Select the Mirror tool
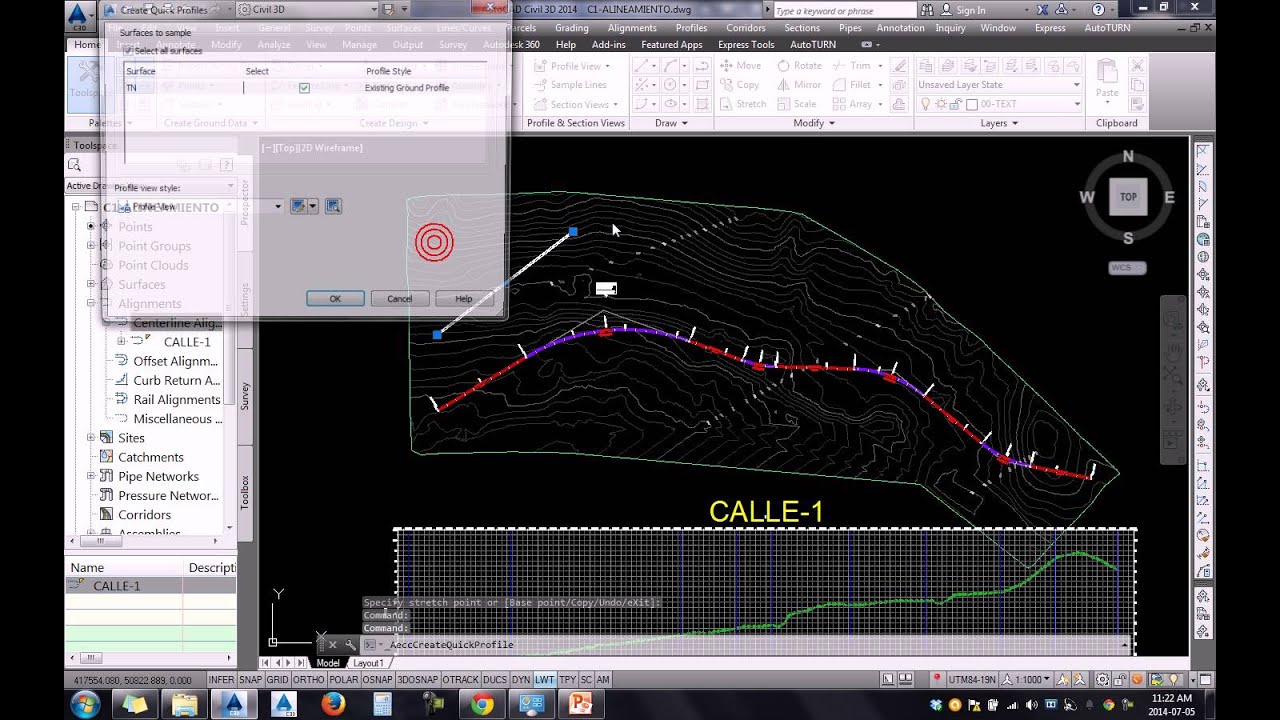 799,85
